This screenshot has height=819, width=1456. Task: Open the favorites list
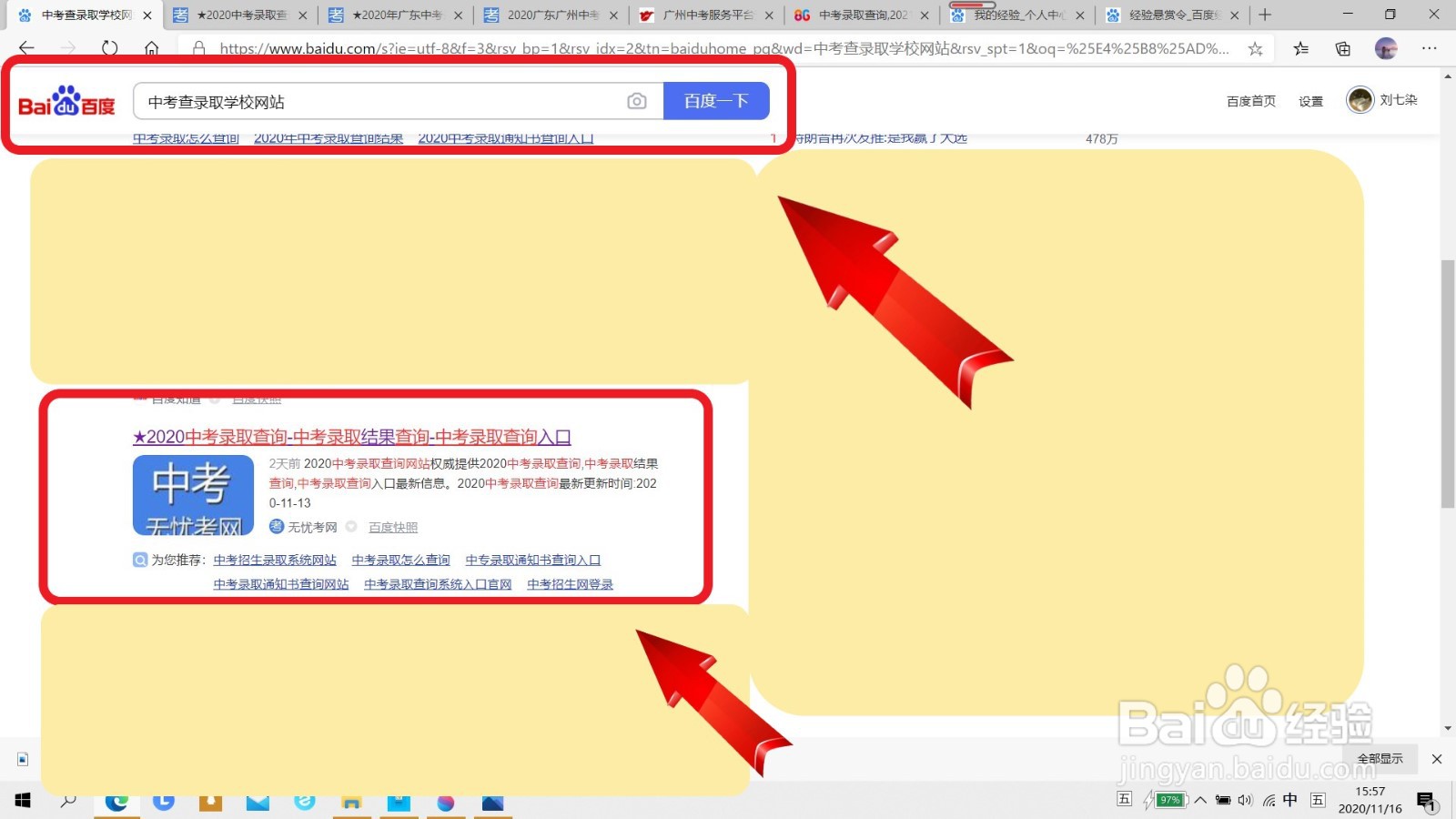1301,49
